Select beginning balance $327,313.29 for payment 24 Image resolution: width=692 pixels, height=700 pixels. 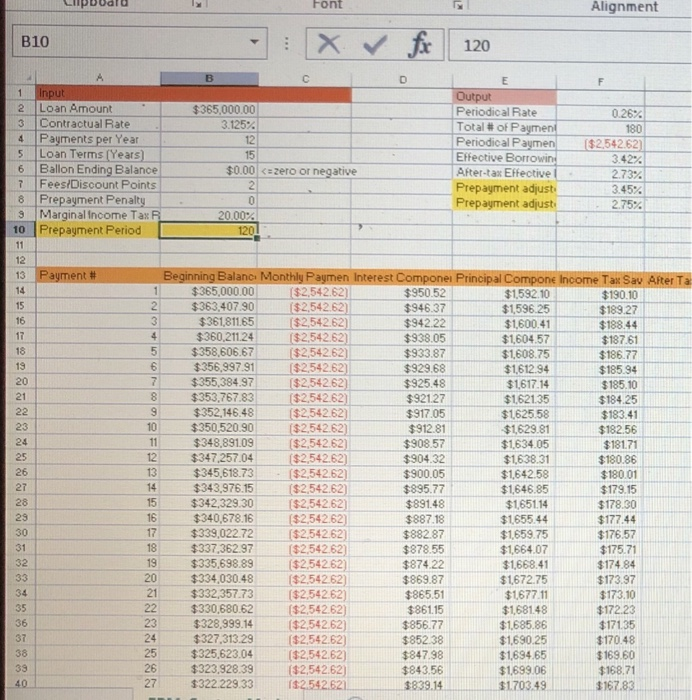point(209,639)
